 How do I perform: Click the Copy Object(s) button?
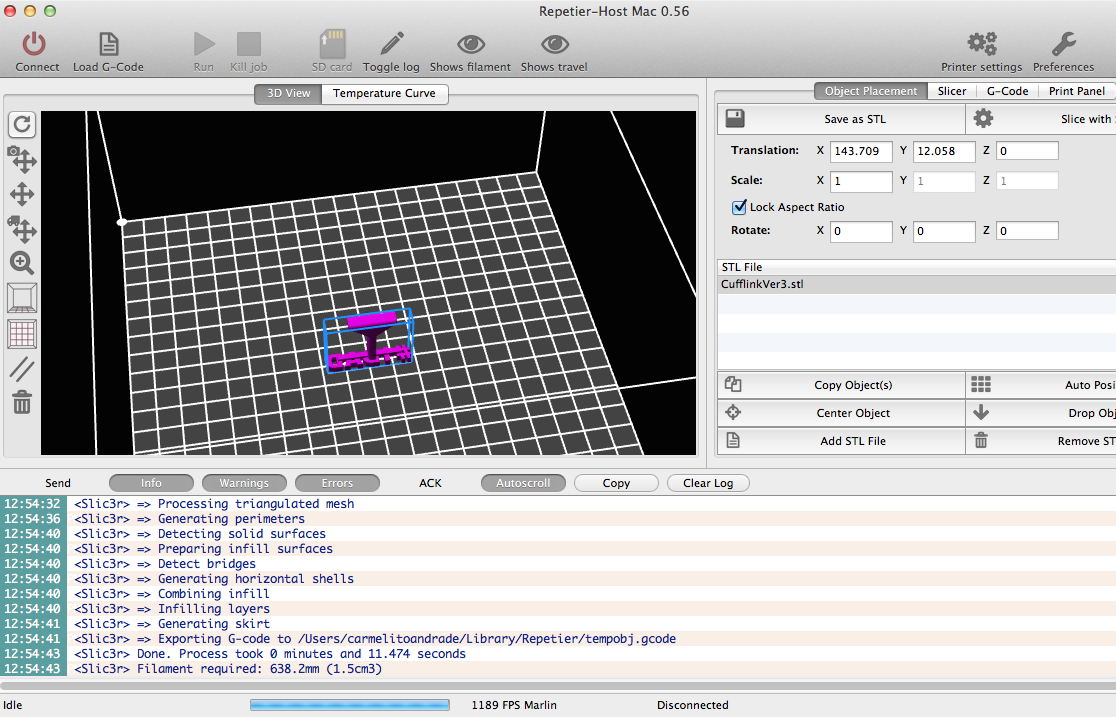841,385
